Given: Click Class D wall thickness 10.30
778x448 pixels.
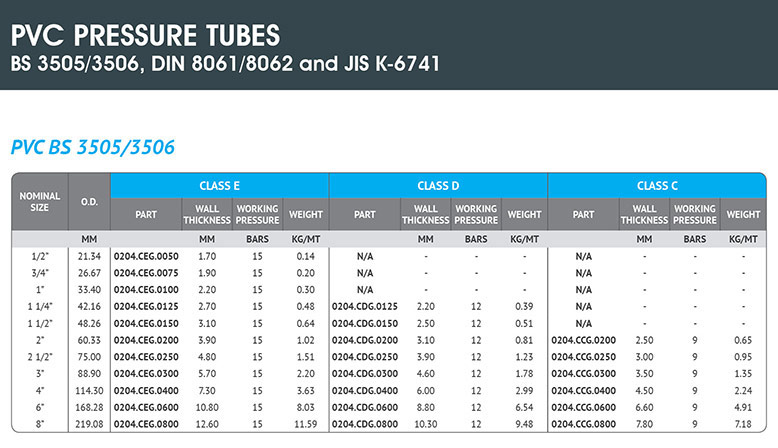Looking at the screenshot, I should (x=426, y=424).
